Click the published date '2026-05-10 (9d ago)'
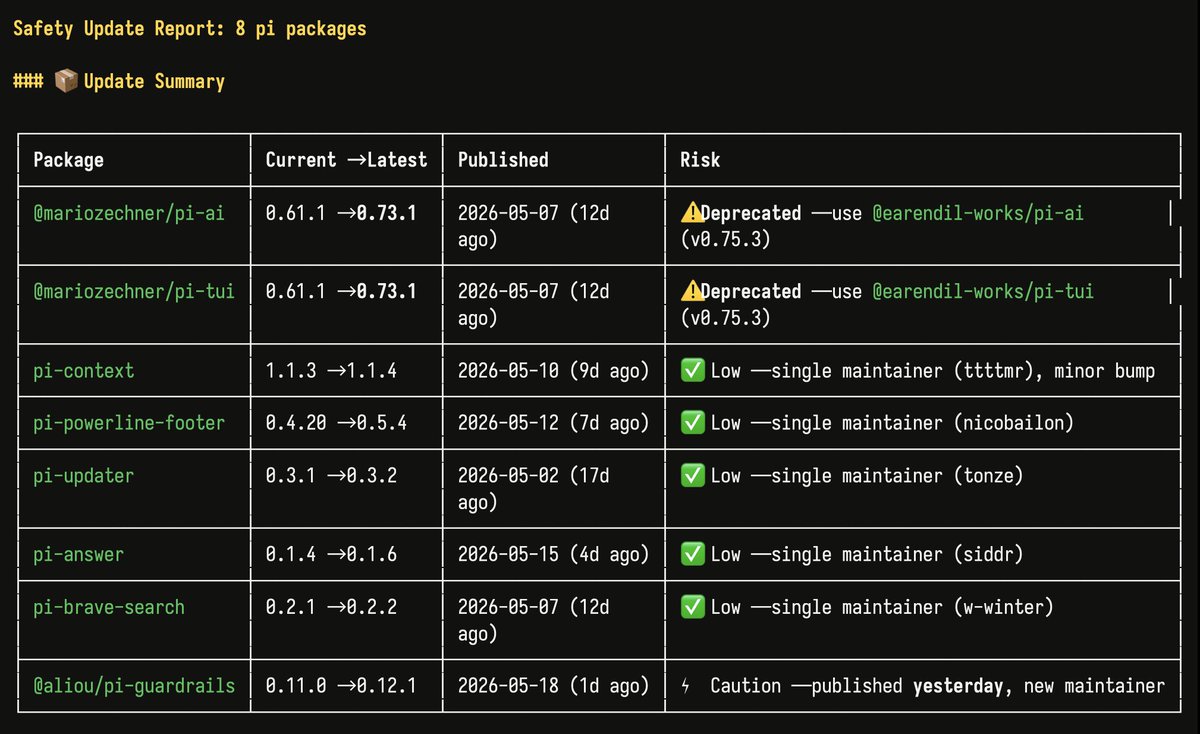This screenshot has height=734, width=1200. 553,371
